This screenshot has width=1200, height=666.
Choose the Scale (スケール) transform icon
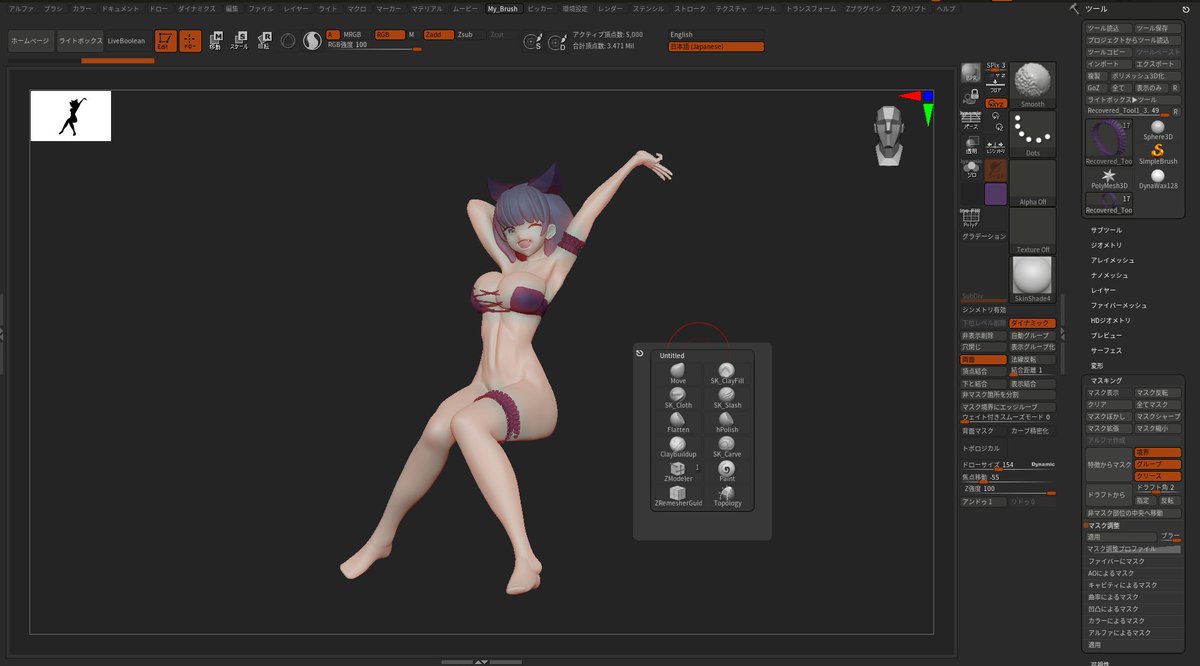[x=240, y=41]
